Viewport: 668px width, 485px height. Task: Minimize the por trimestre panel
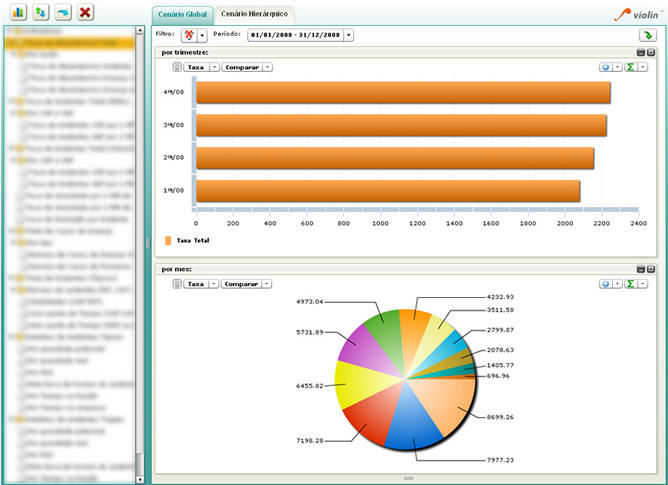(x=641, y=52)
